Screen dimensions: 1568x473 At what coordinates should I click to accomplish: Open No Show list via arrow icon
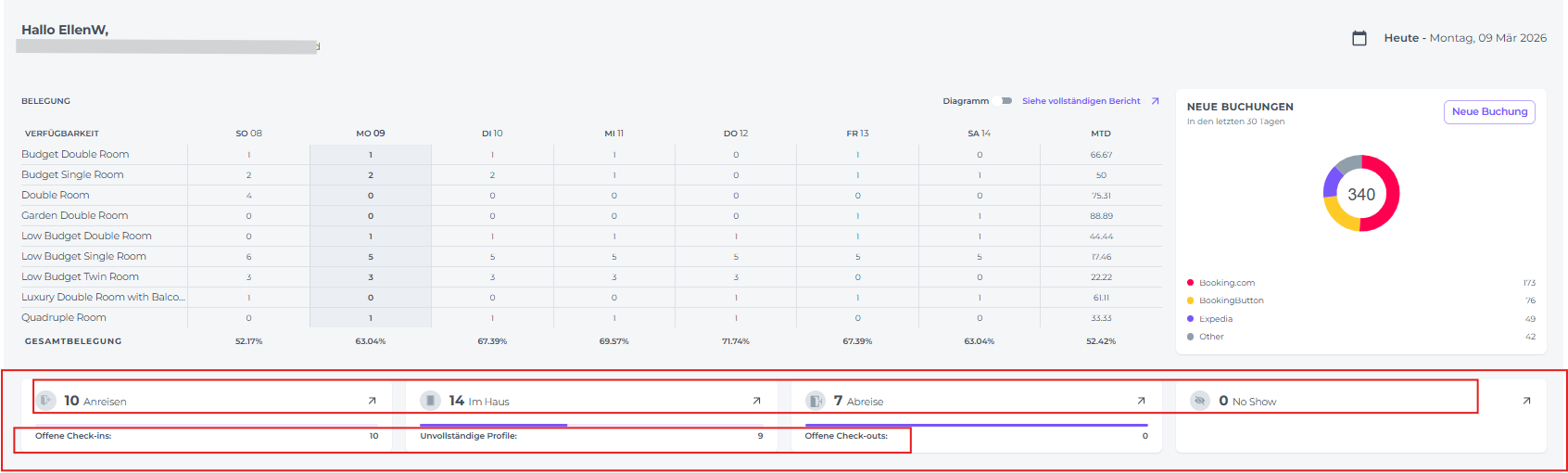[x=1526, y=401]
